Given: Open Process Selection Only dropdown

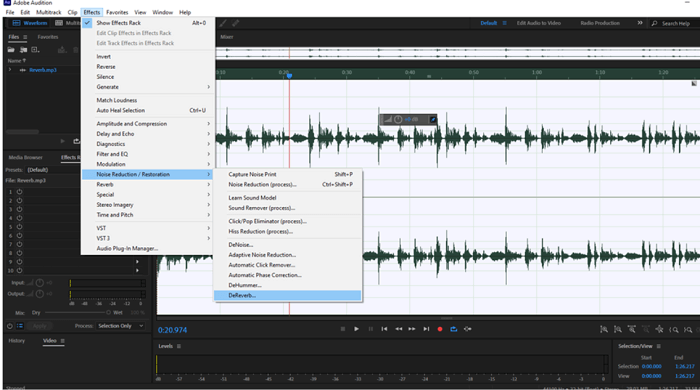Looking at the screenshot, I should [x=121, y=326].
